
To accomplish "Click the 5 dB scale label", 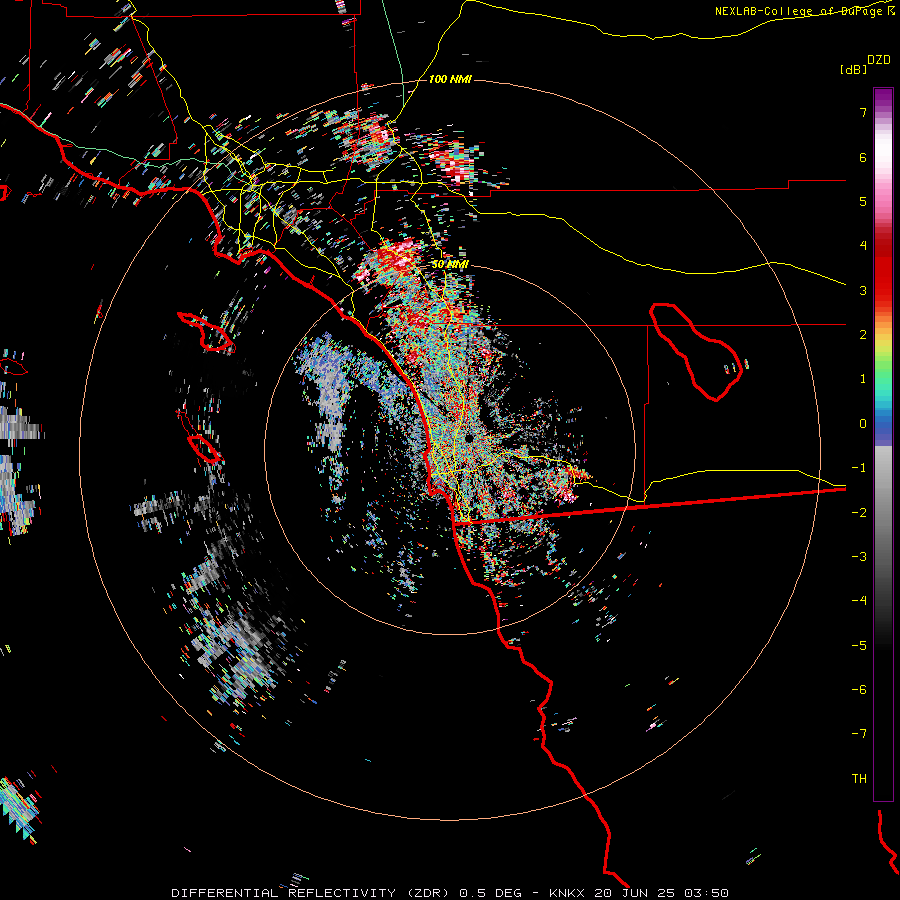I will point(863,201).
